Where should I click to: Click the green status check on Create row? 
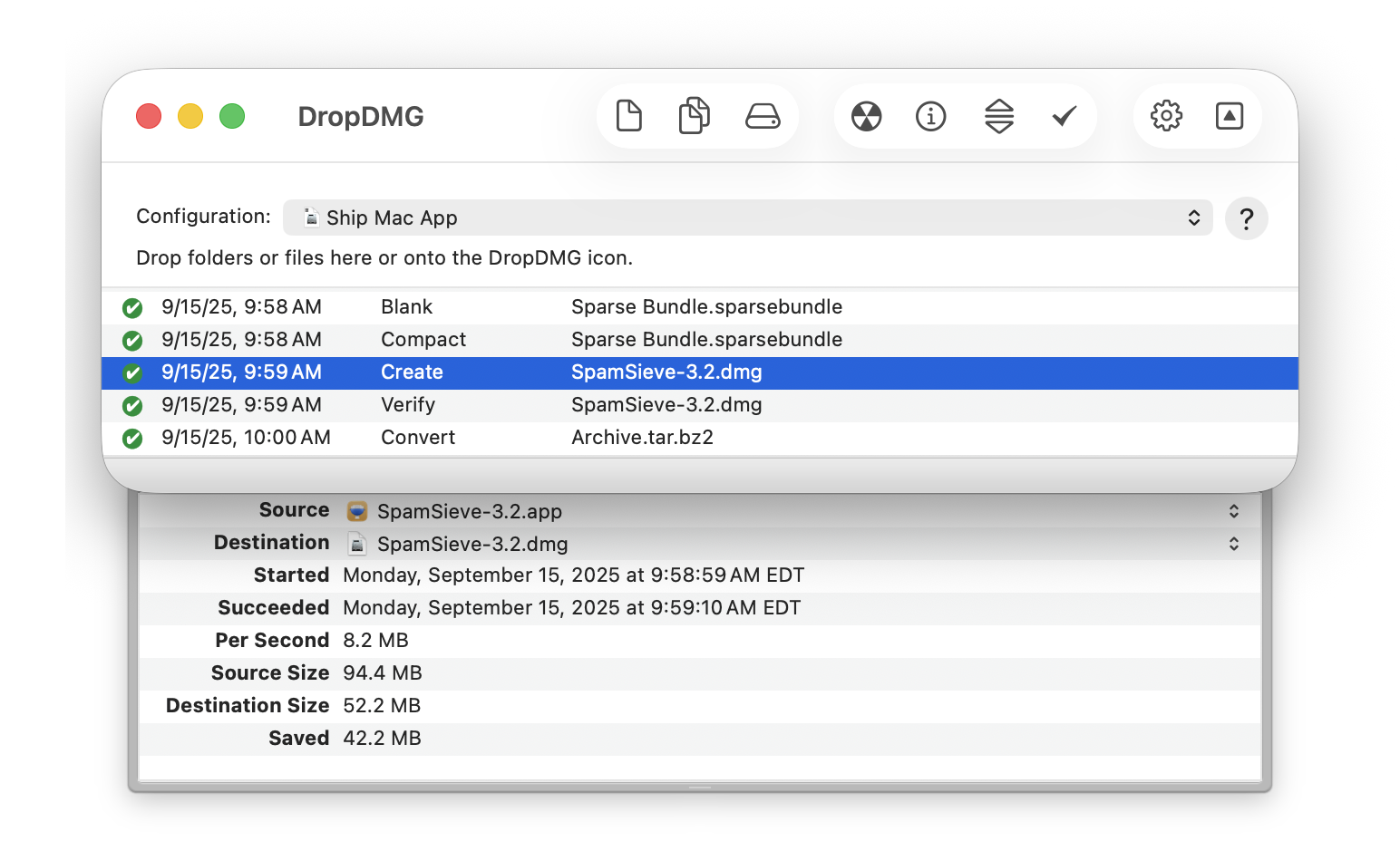click(x=132, y=372)
